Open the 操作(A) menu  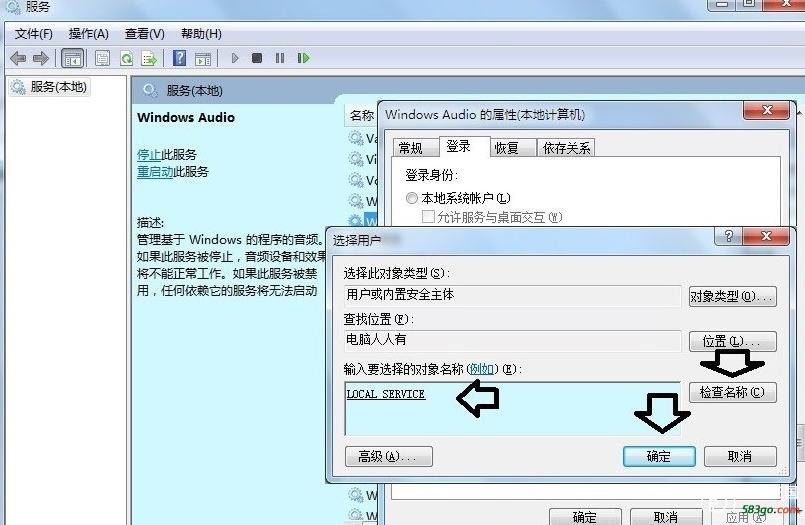[88, 34]
